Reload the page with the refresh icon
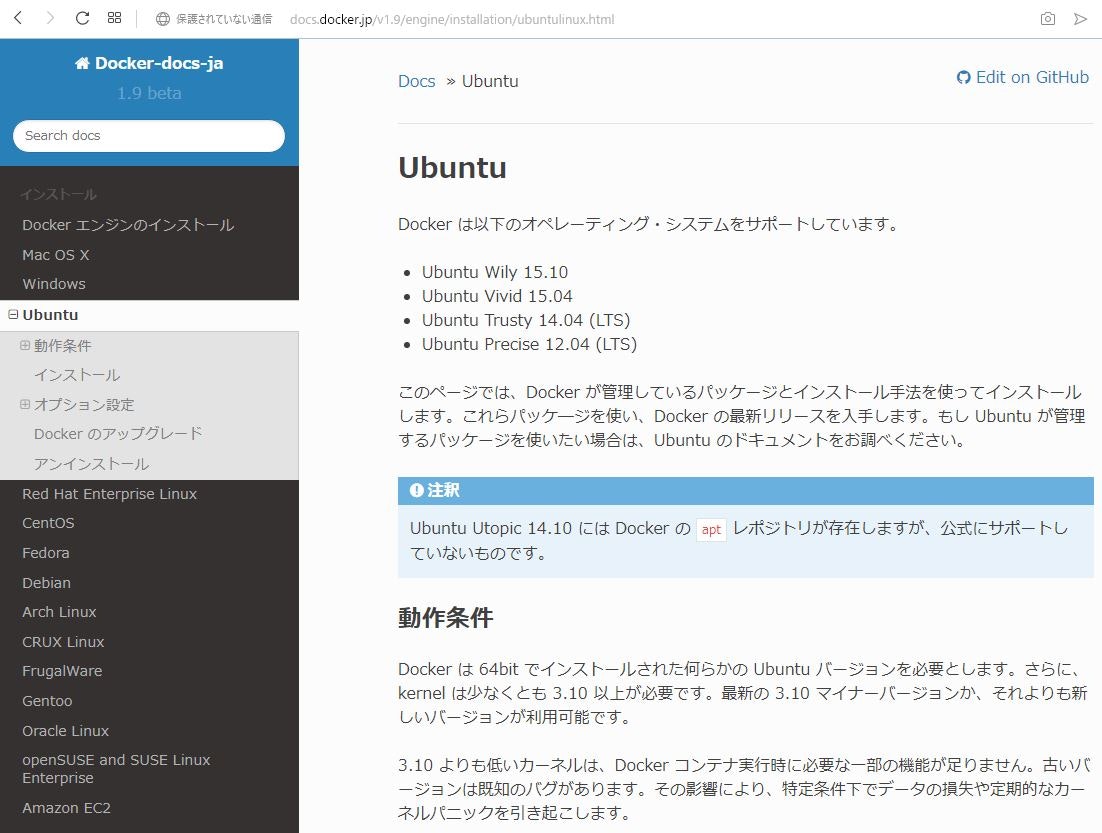1102x833 pixels. pyautogui.click(x=82, y=18)
